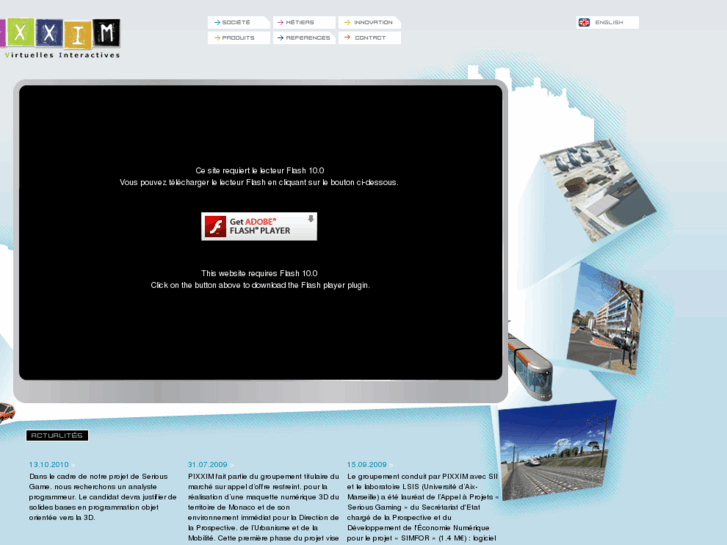Open the Métiers menu item

point(304,22)
